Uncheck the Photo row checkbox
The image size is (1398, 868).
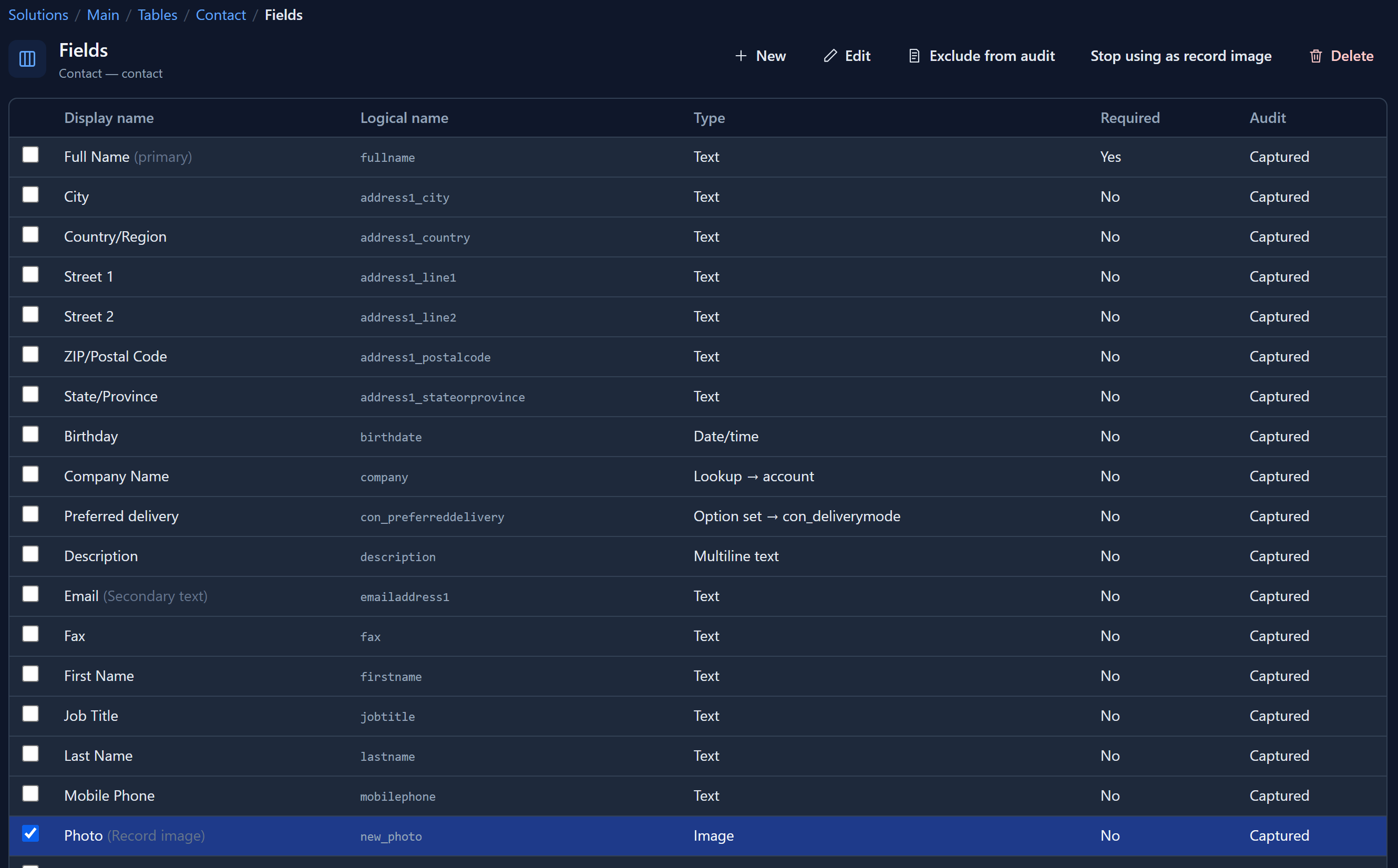[30, 833]
